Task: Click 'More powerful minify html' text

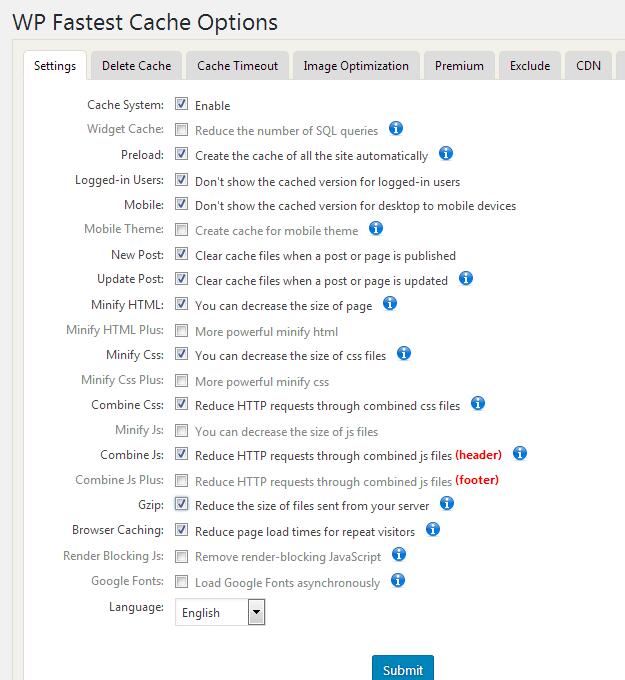Action: pos(266,332)
